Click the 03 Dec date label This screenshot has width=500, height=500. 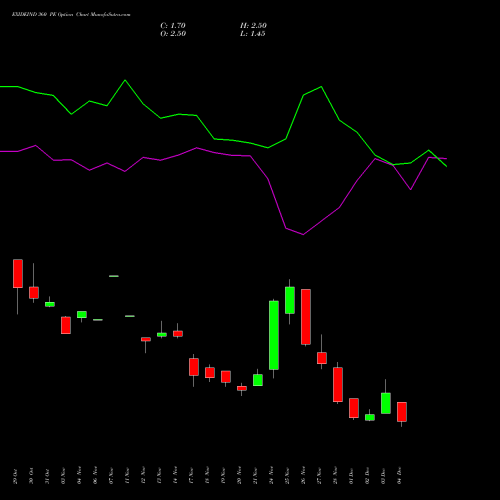tap(383, 476)
